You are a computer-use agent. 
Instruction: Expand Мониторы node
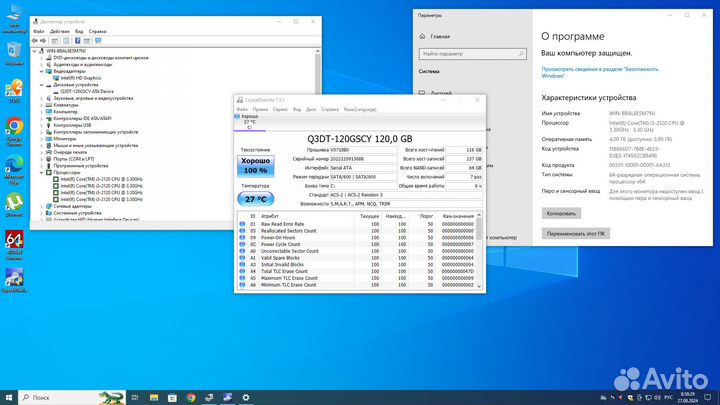(x=41, y=139)
